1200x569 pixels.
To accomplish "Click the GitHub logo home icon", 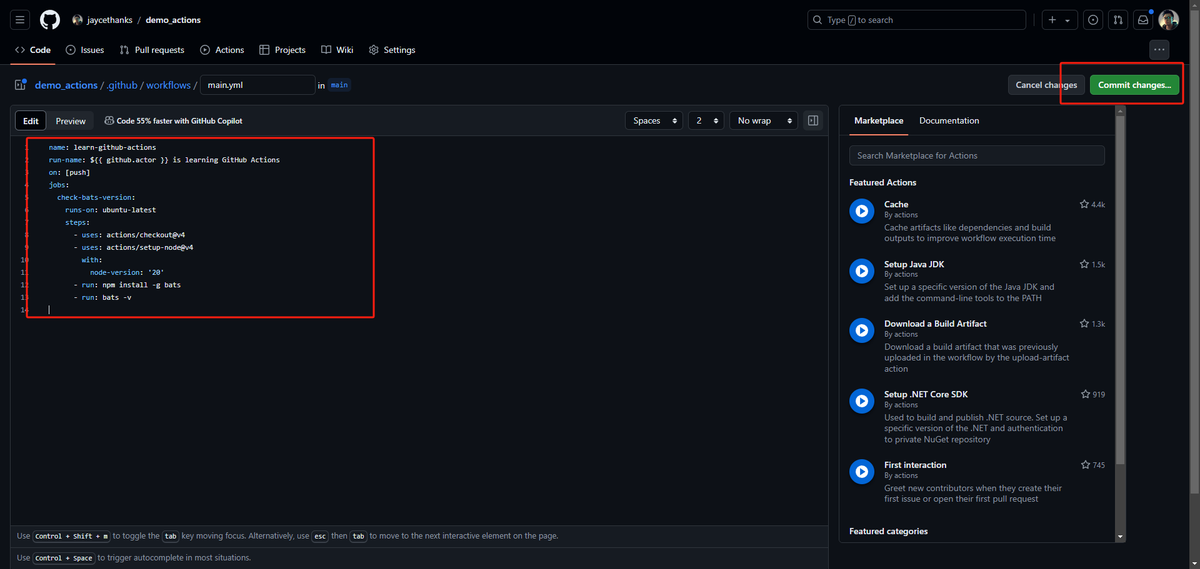I will 50,20.
